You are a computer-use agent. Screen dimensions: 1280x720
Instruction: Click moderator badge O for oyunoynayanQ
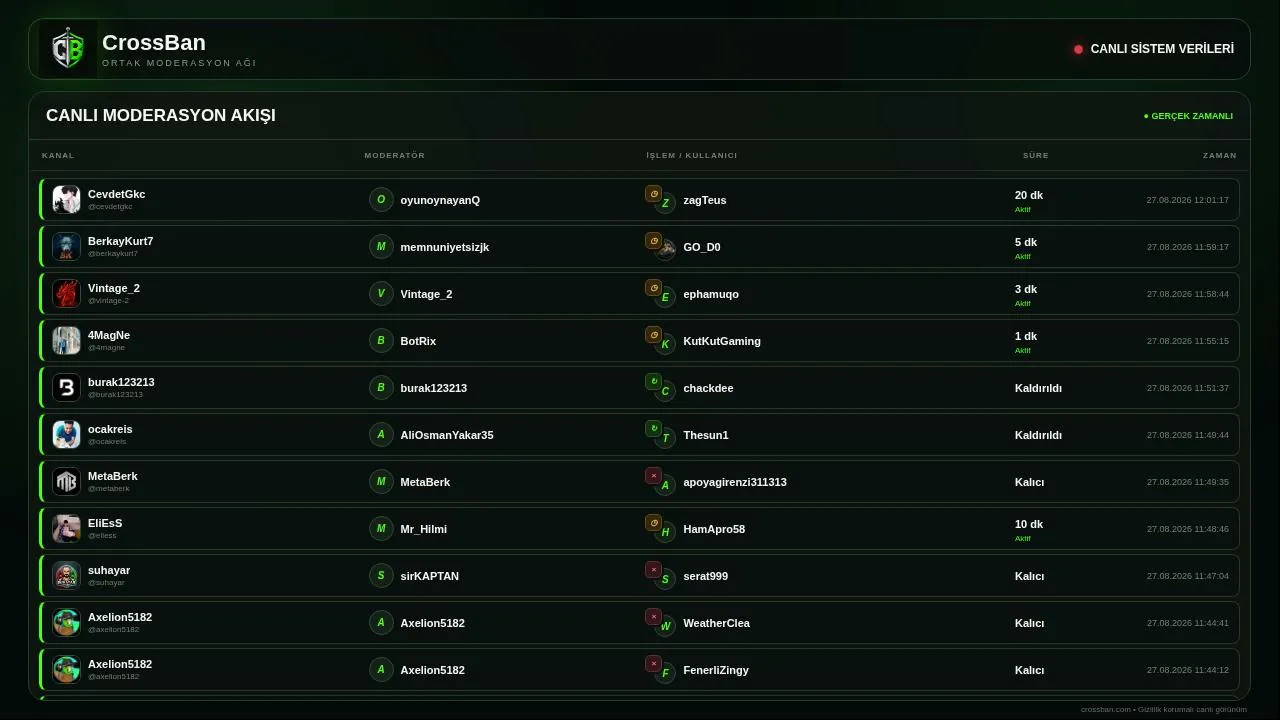point(381,199)
